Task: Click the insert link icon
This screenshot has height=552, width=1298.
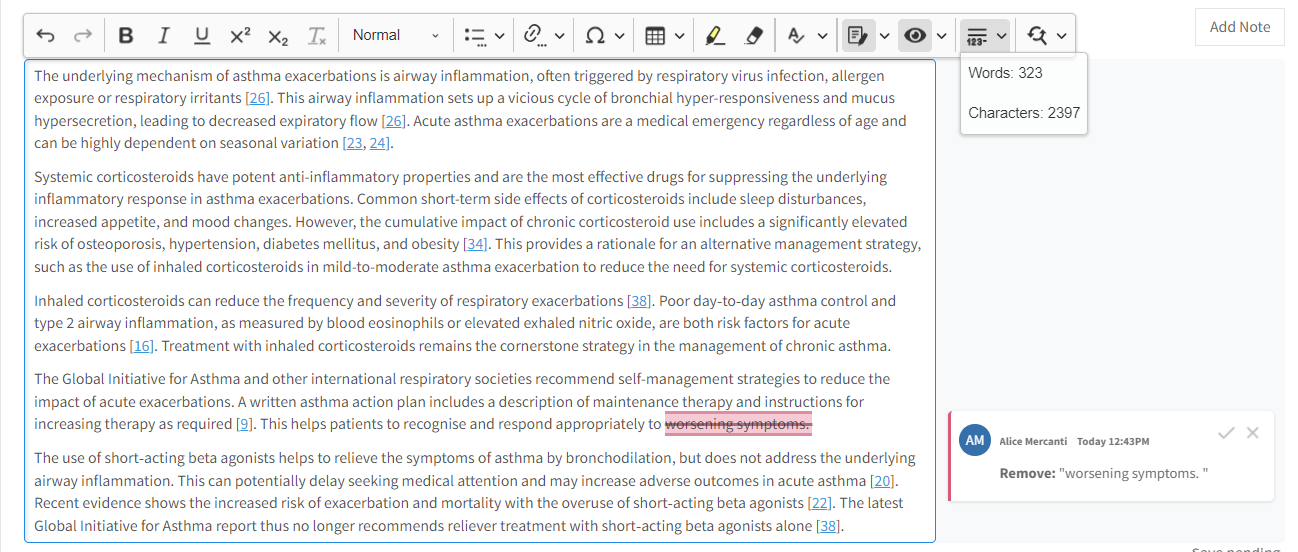Action: 534,36
